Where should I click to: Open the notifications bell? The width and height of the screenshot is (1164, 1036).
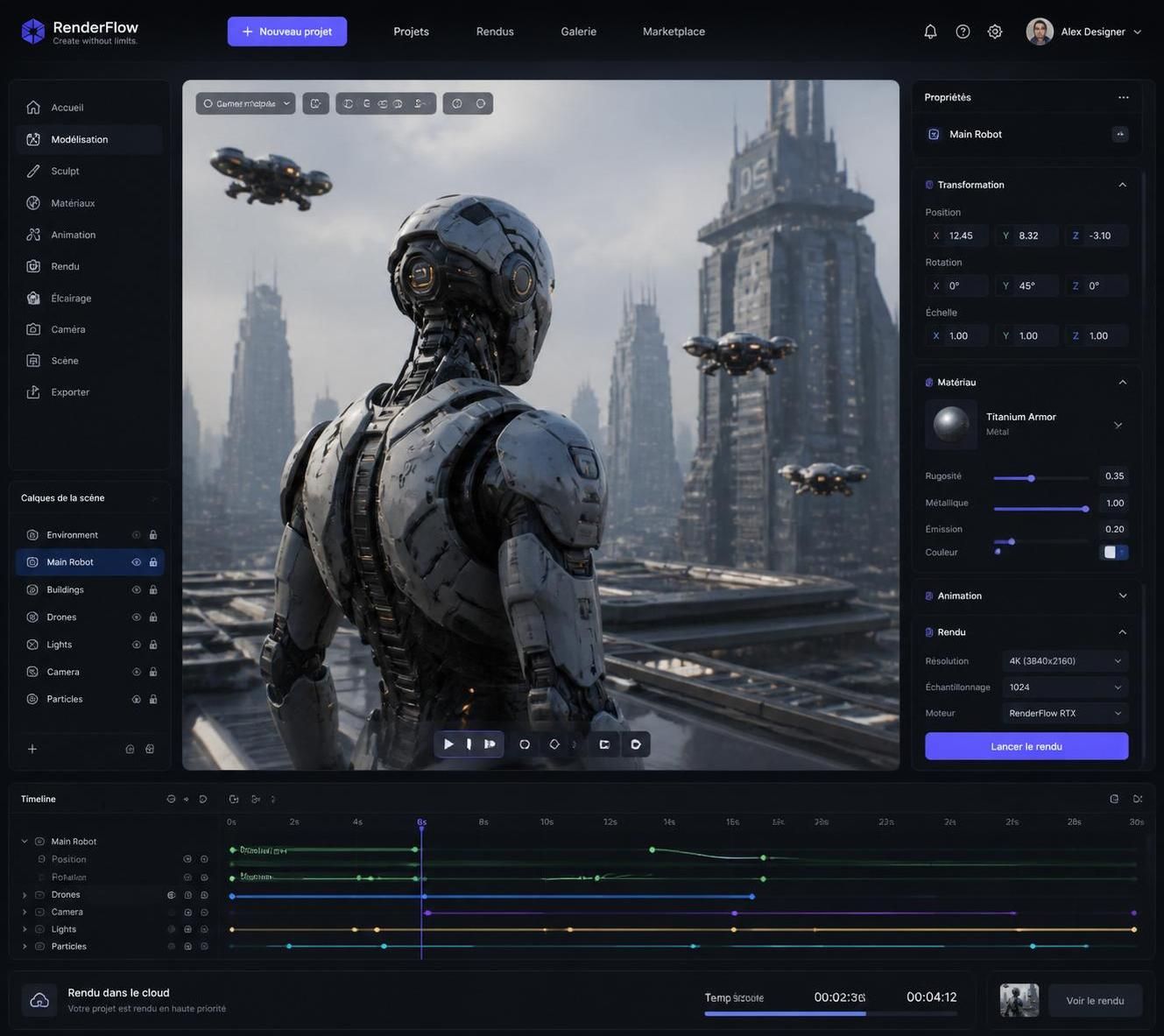click(930, 32)
